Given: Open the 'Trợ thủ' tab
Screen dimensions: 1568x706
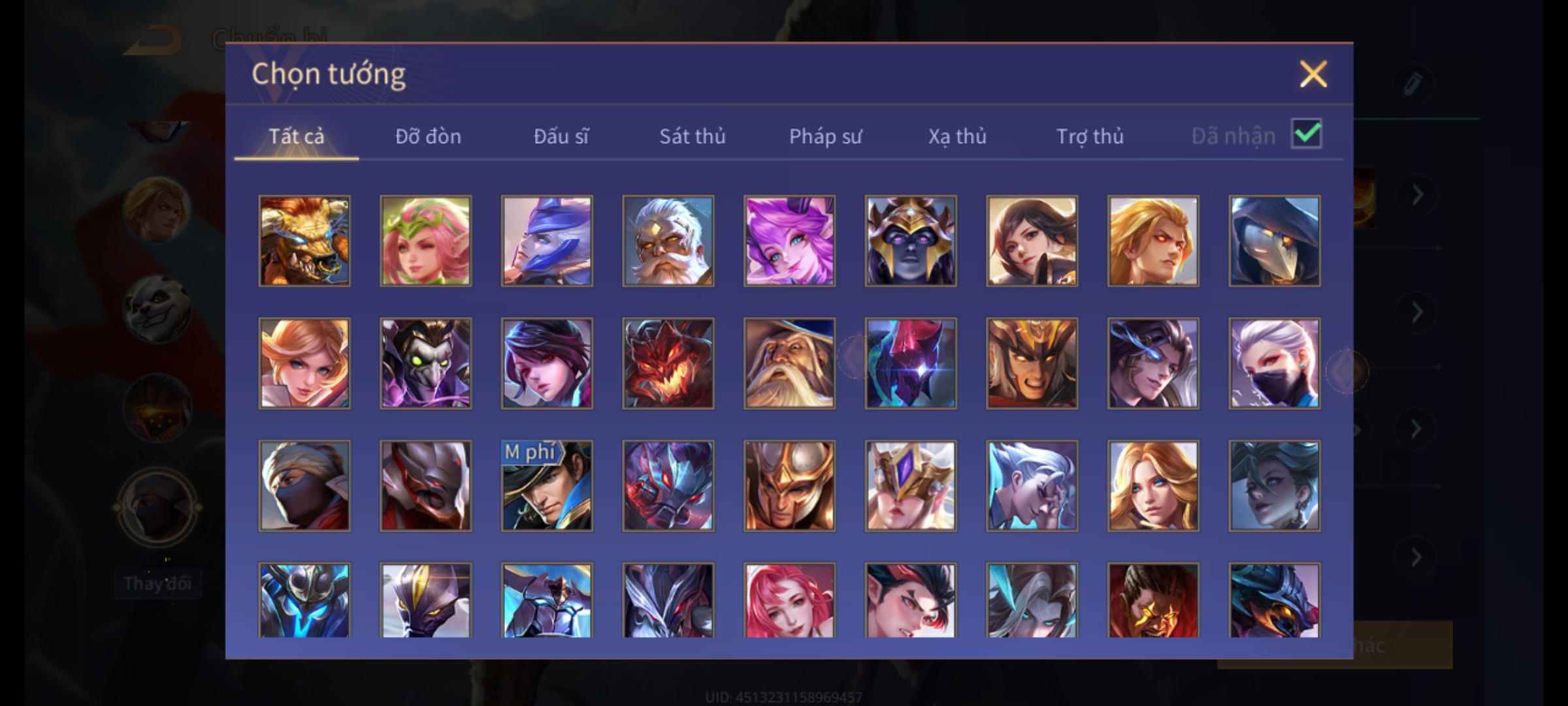Looking at the screenshot, I should pyautogui.click(x=1090, y=136).
